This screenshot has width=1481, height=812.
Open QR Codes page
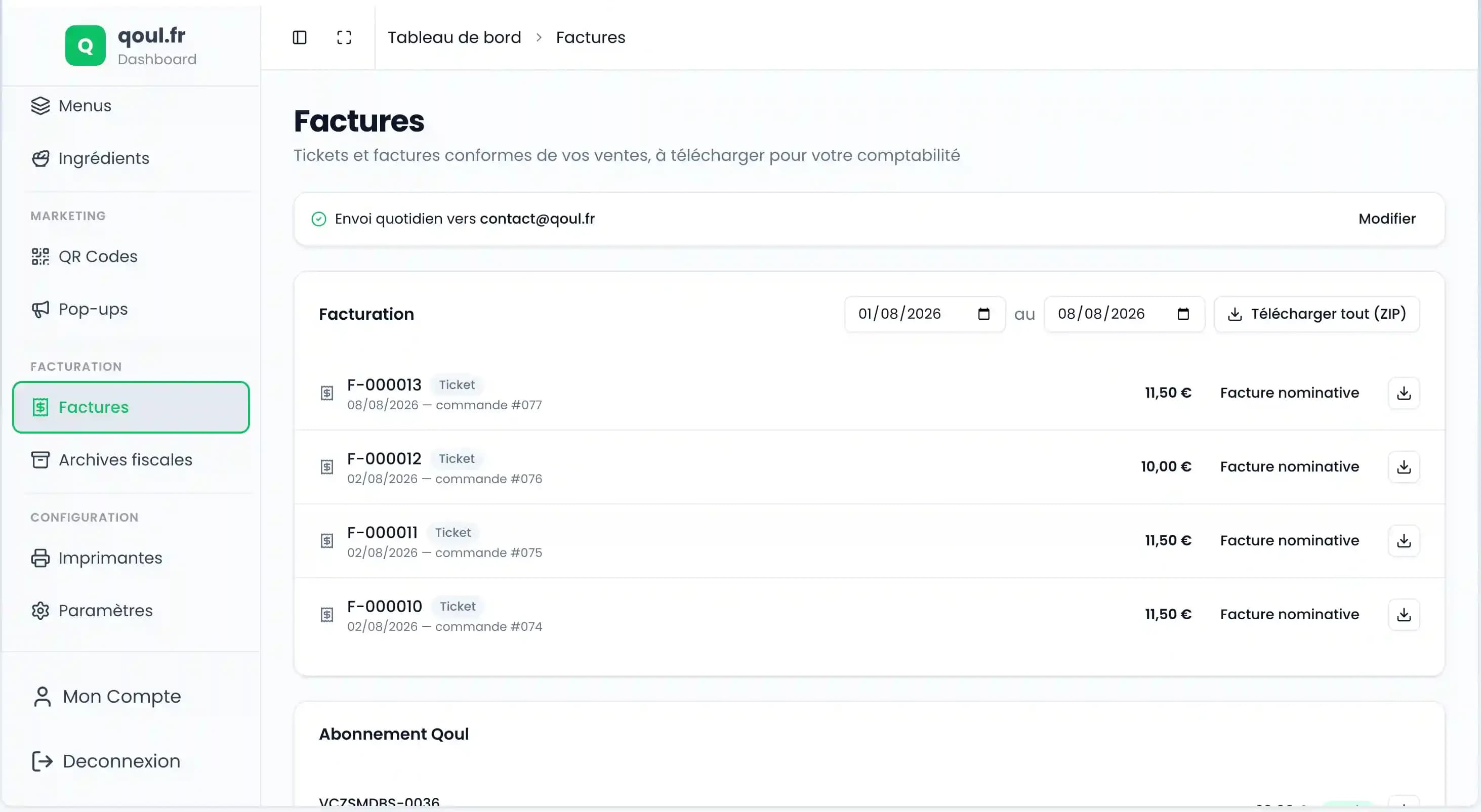pos(131,257)
